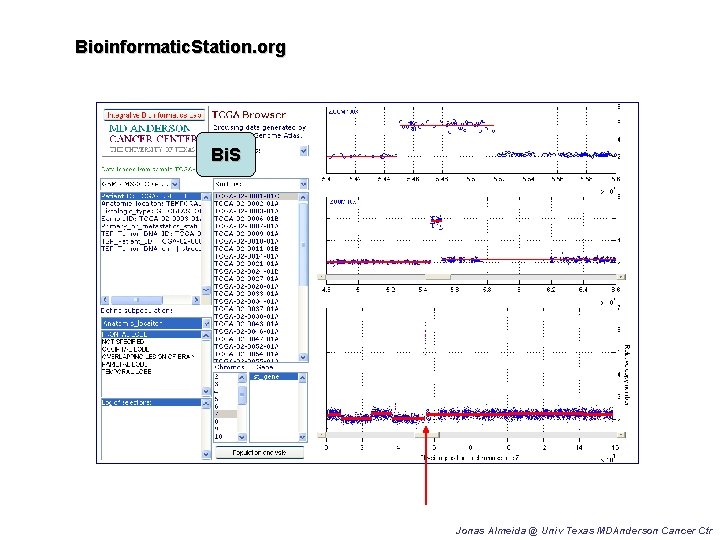Click the Log of selections scroll-up arrow
The image size is (720, 540).
pyautogui.click(x=206, y=403)
